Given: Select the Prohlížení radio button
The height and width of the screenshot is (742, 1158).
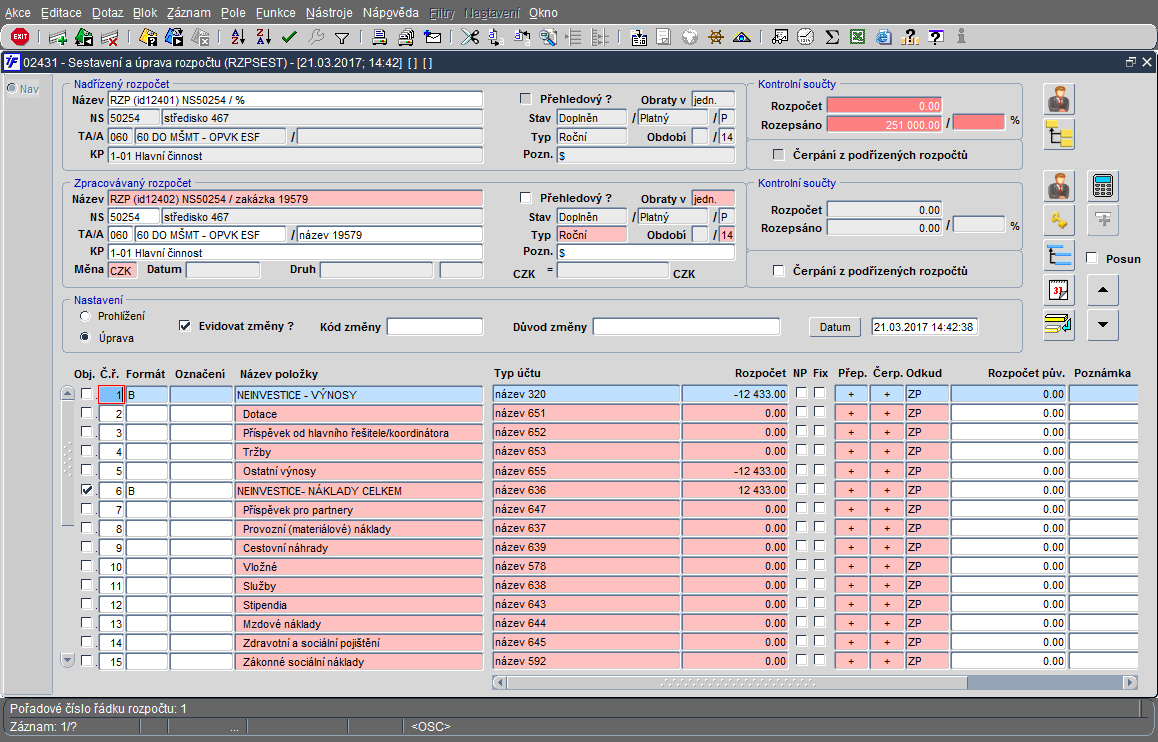Looking at the screenshot, I should pyautogui.click(x=86, y=316).
